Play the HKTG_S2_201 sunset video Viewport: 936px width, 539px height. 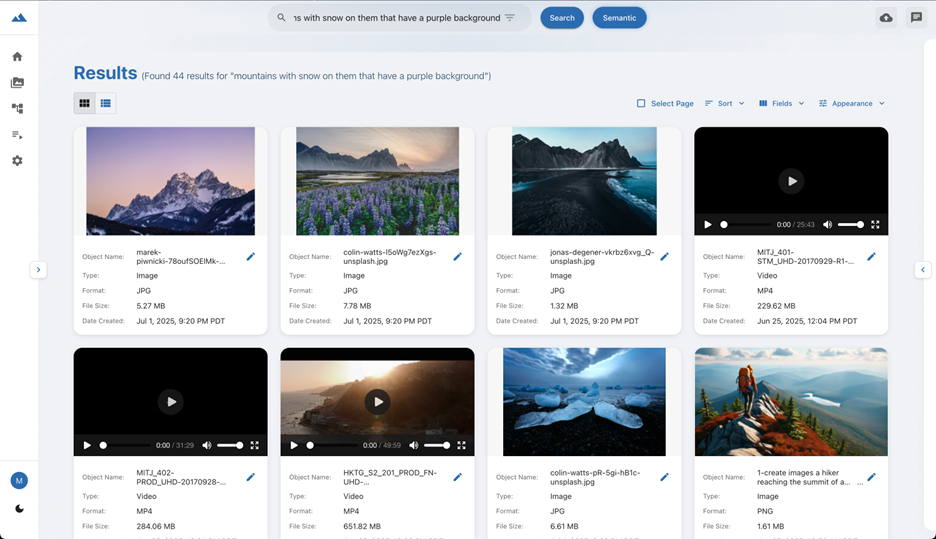[378, 401]
